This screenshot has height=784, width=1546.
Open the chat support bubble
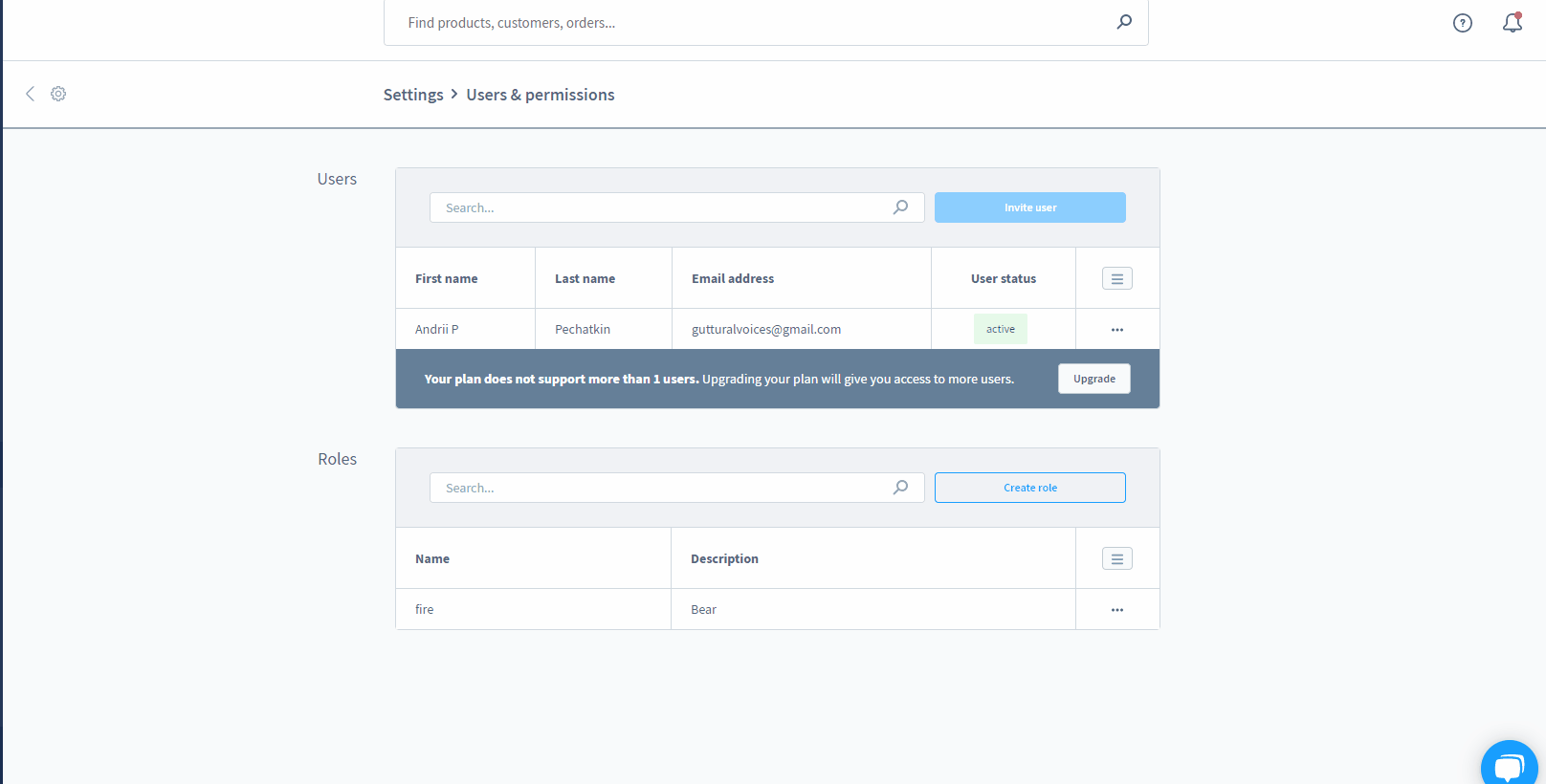click(x=1509, y=766)
